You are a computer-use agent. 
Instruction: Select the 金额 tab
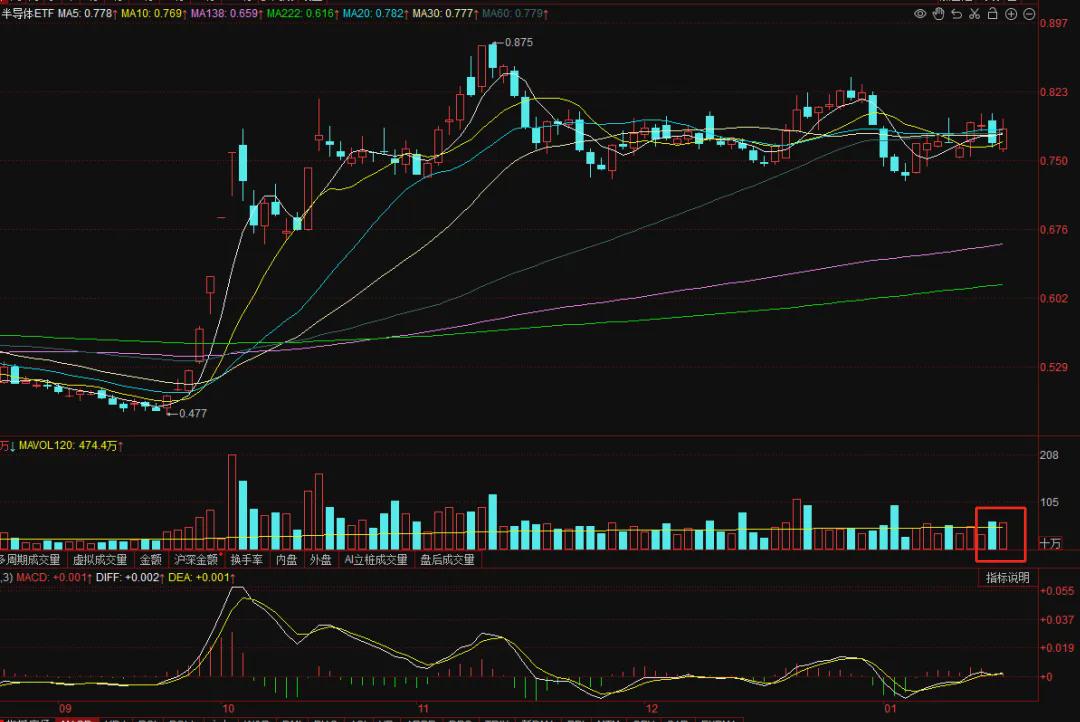pos(150,559)
